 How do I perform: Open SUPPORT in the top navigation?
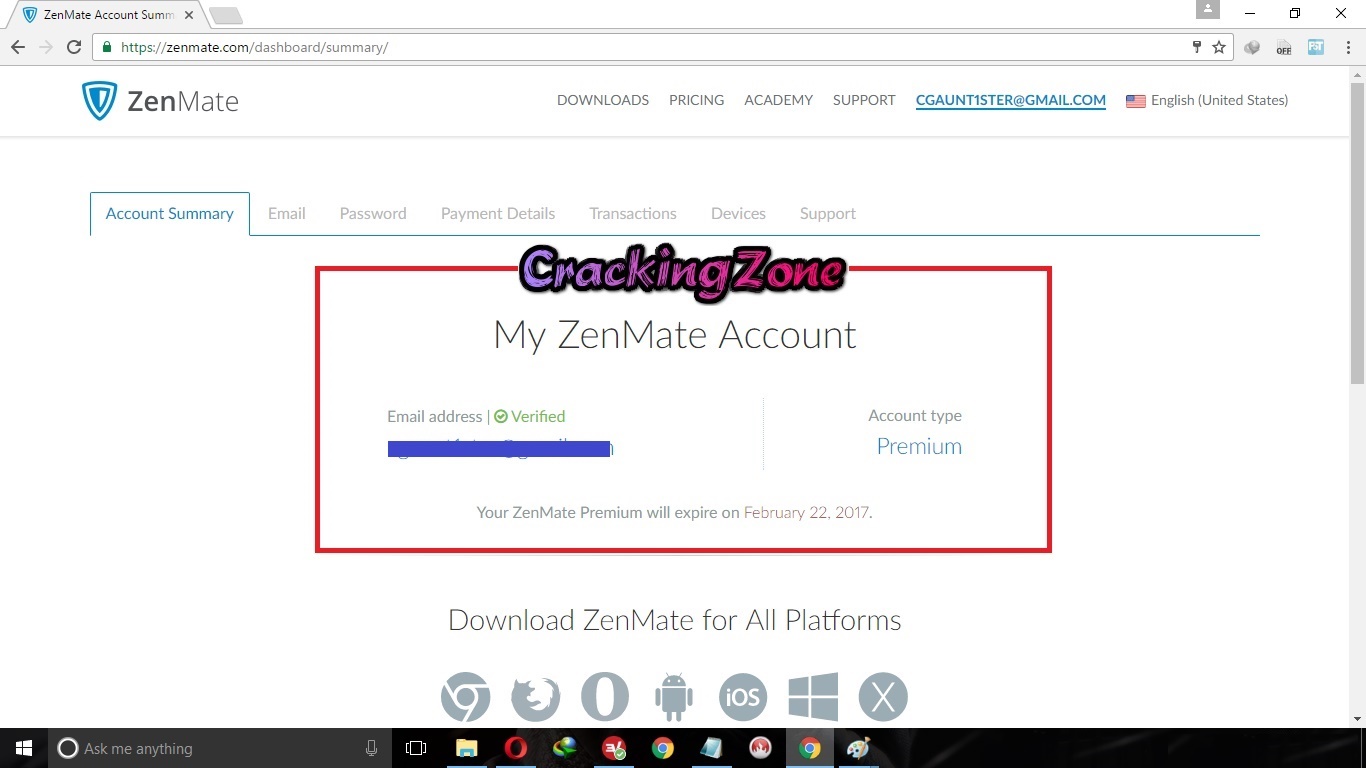pos(864,100)
